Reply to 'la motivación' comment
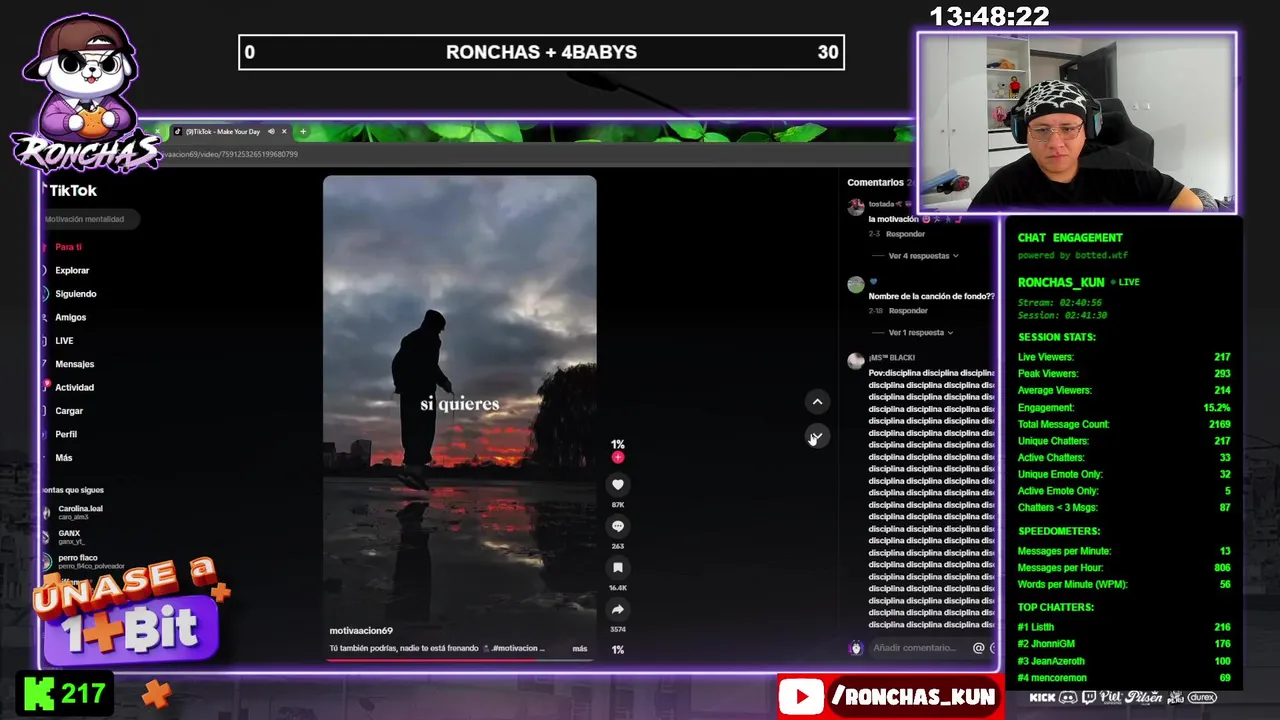1280x720 pixels. click(x=906, y=234)
